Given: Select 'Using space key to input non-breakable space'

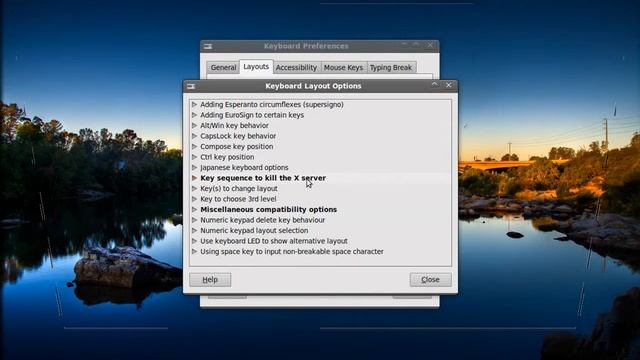Looking at the screenshot, I should coord(292,251).
